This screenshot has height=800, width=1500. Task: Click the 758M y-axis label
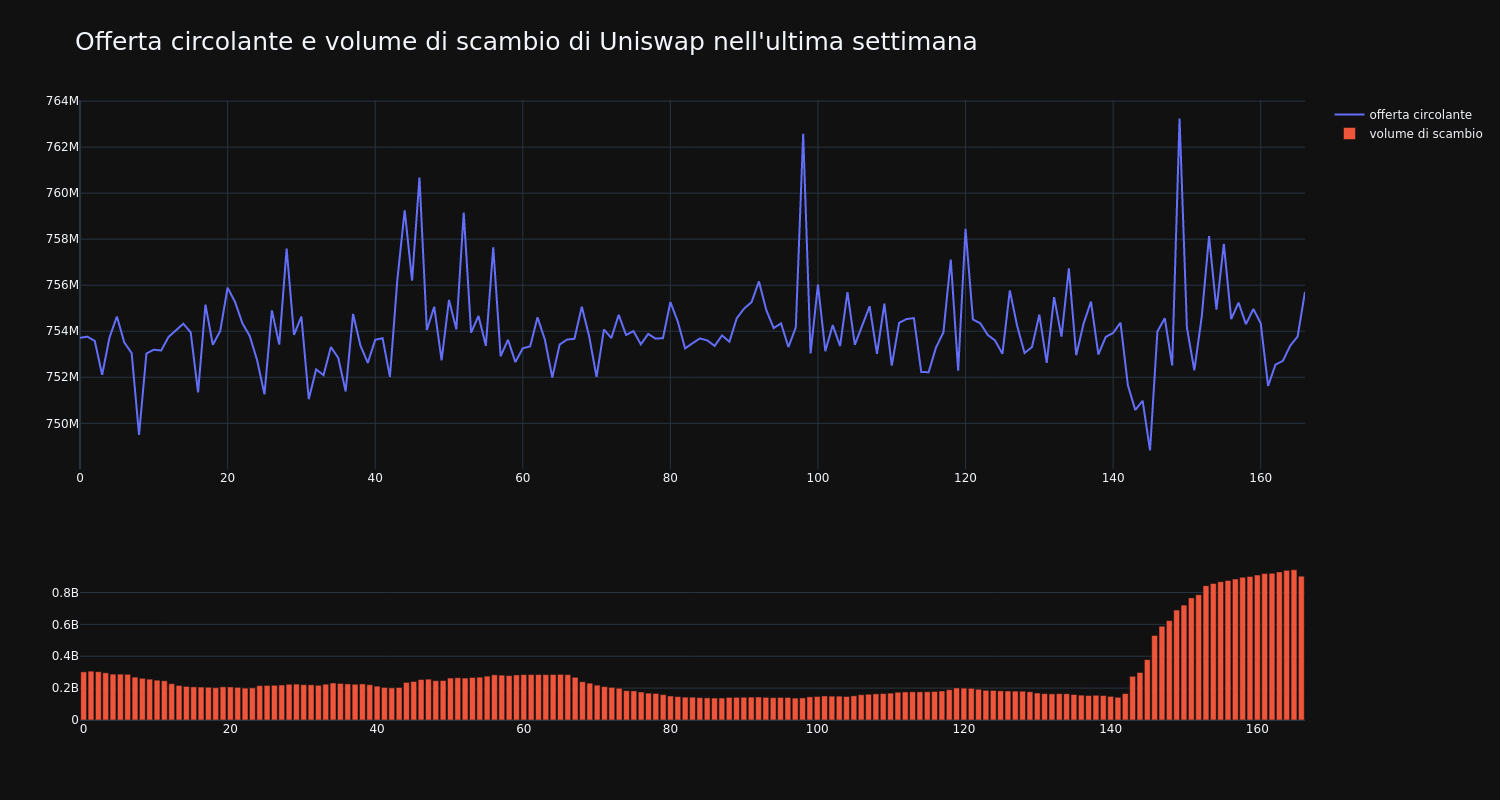click(62, 239)
